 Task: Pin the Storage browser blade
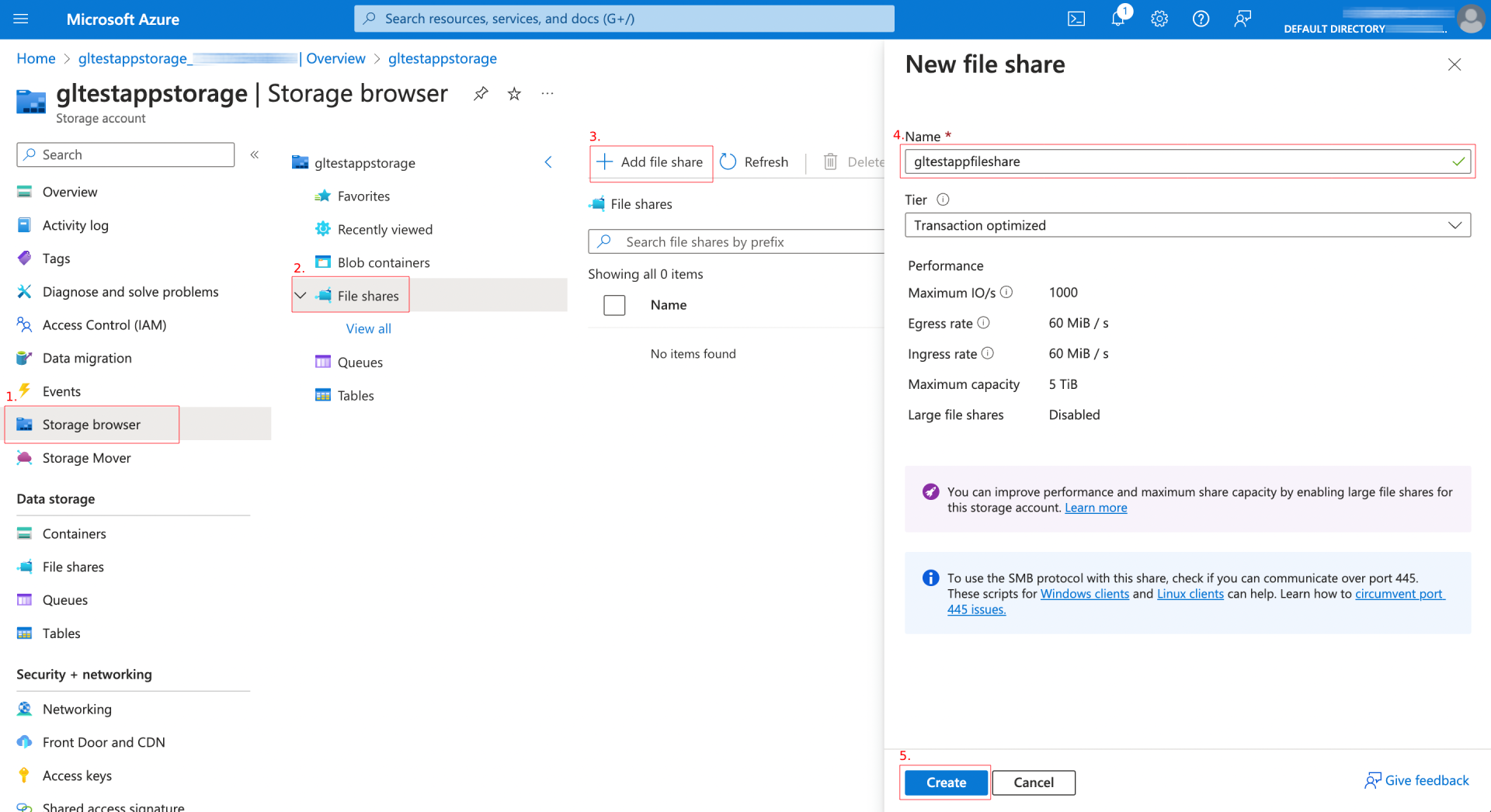(x=481, y=94)
